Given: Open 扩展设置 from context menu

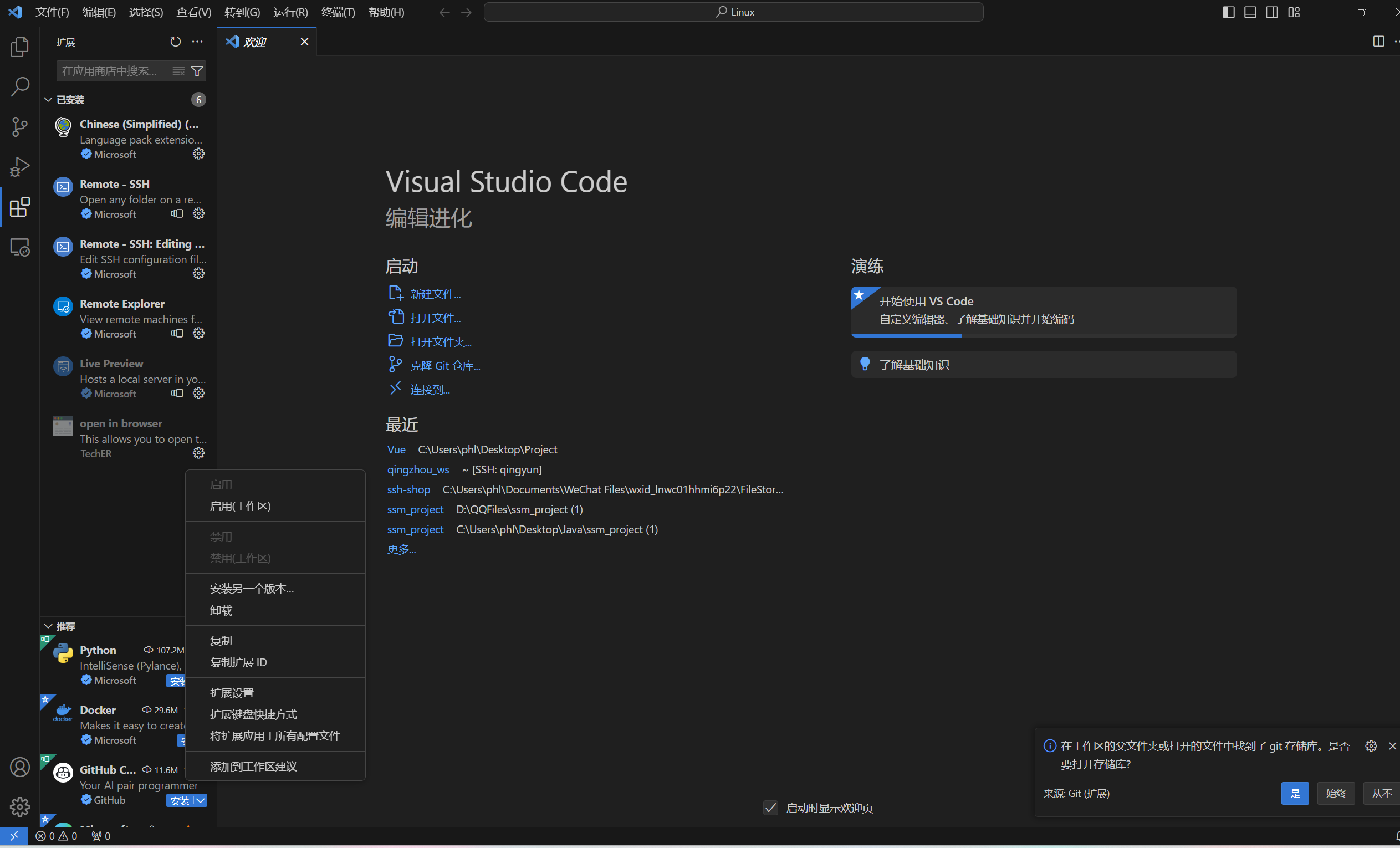Looking at the screenshot, I should [x=275, y=693].
